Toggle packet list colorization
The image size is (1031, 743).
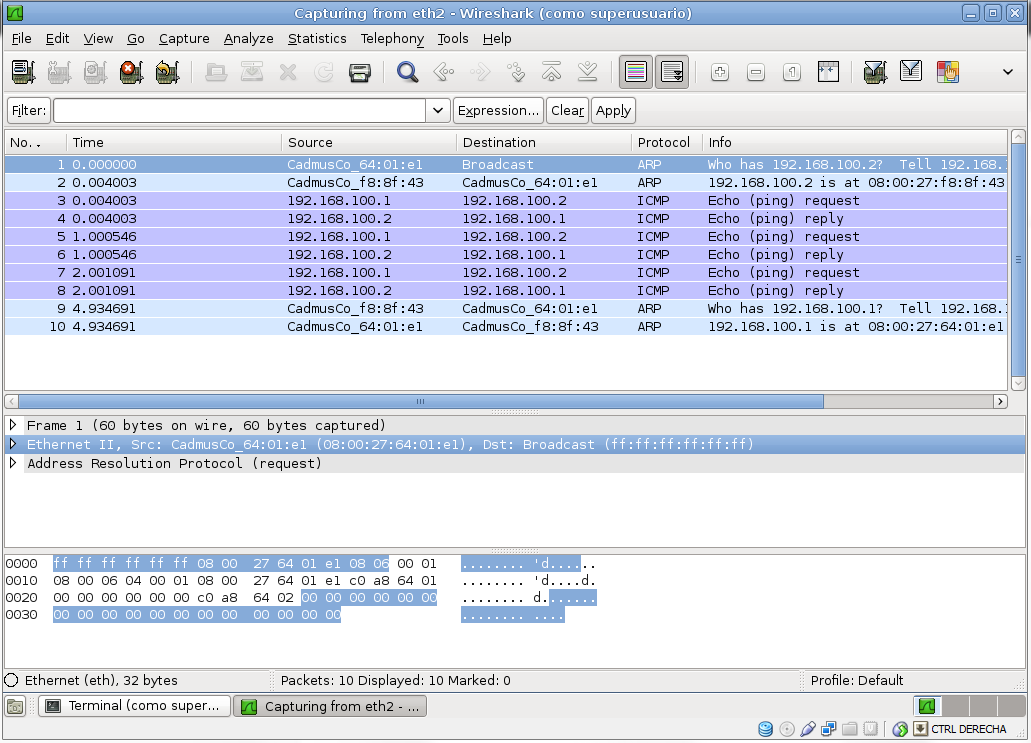coord(637,71)
